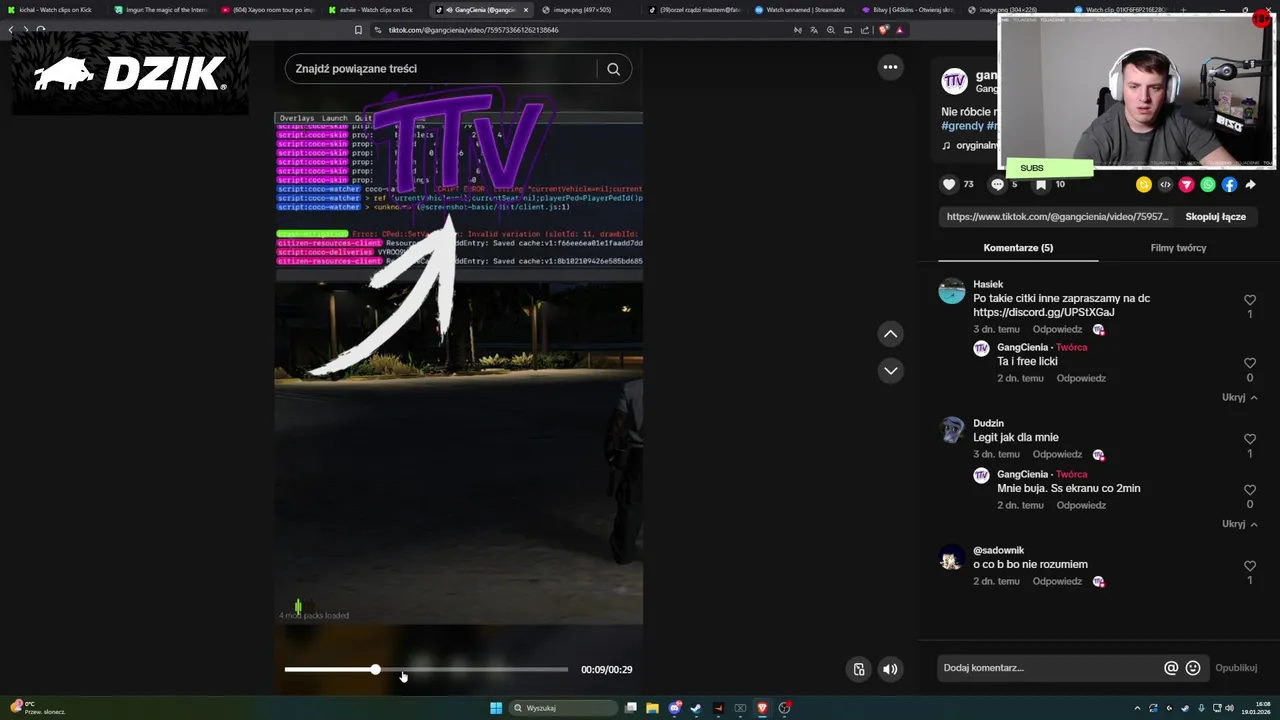Insert a mention with the @ icon
The width and height of the screenshot is (1280, 720).
pyautogui.click(x=1171, y=668)
